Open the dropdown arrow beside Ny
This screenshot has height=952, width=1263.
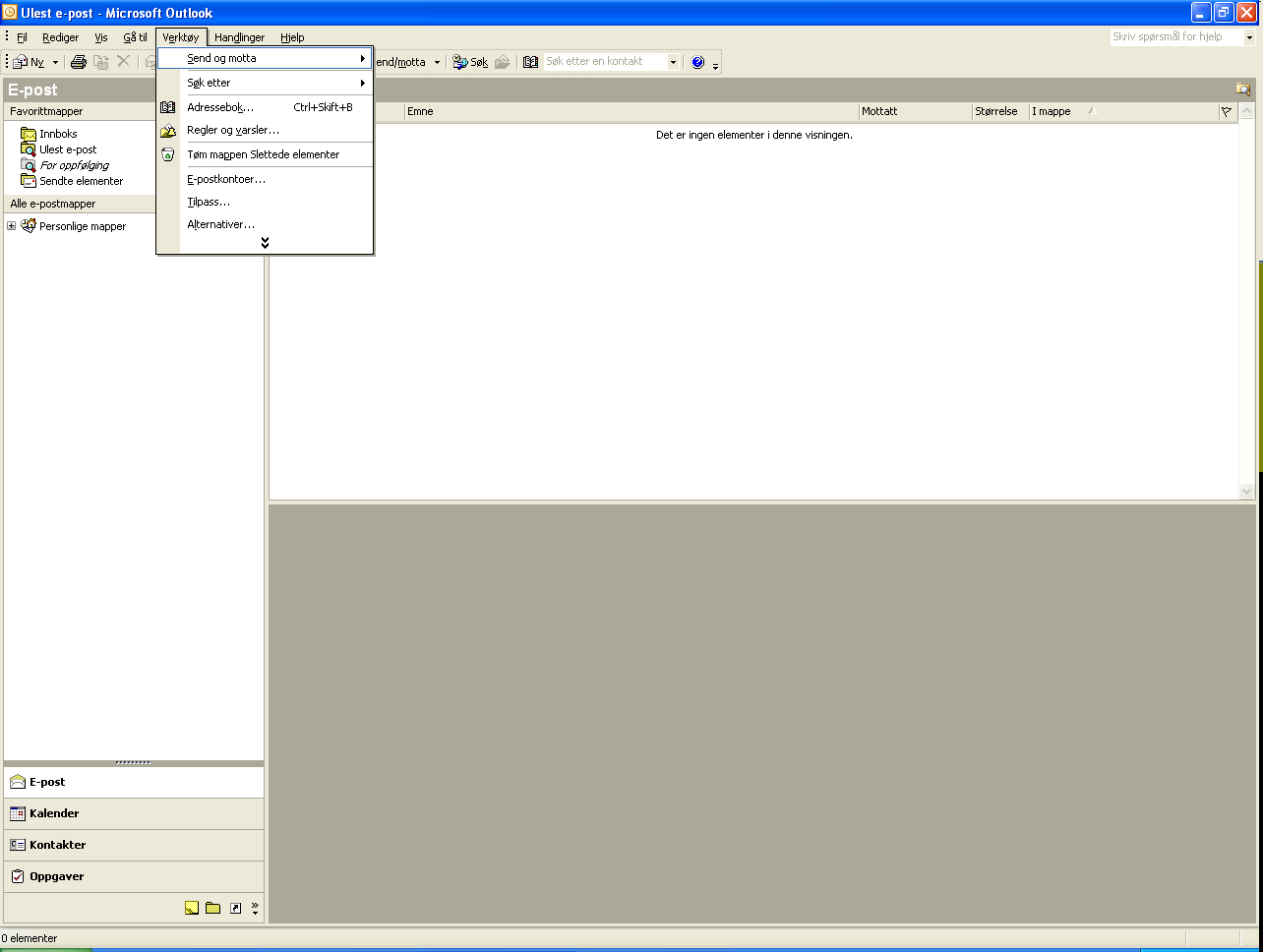point(55,62)
